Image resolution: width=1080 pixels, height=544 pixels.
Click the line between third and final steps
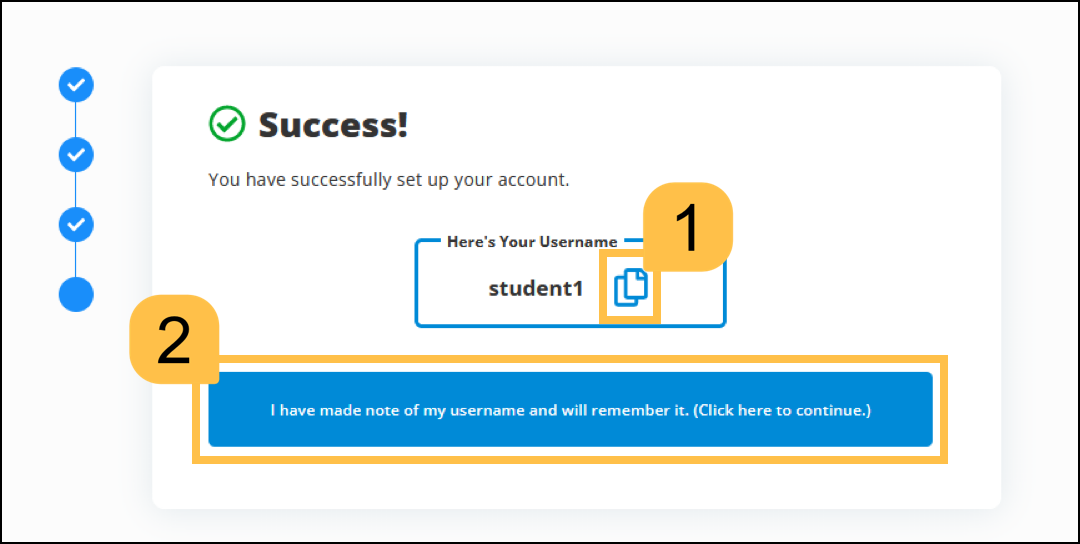[76, 259]
